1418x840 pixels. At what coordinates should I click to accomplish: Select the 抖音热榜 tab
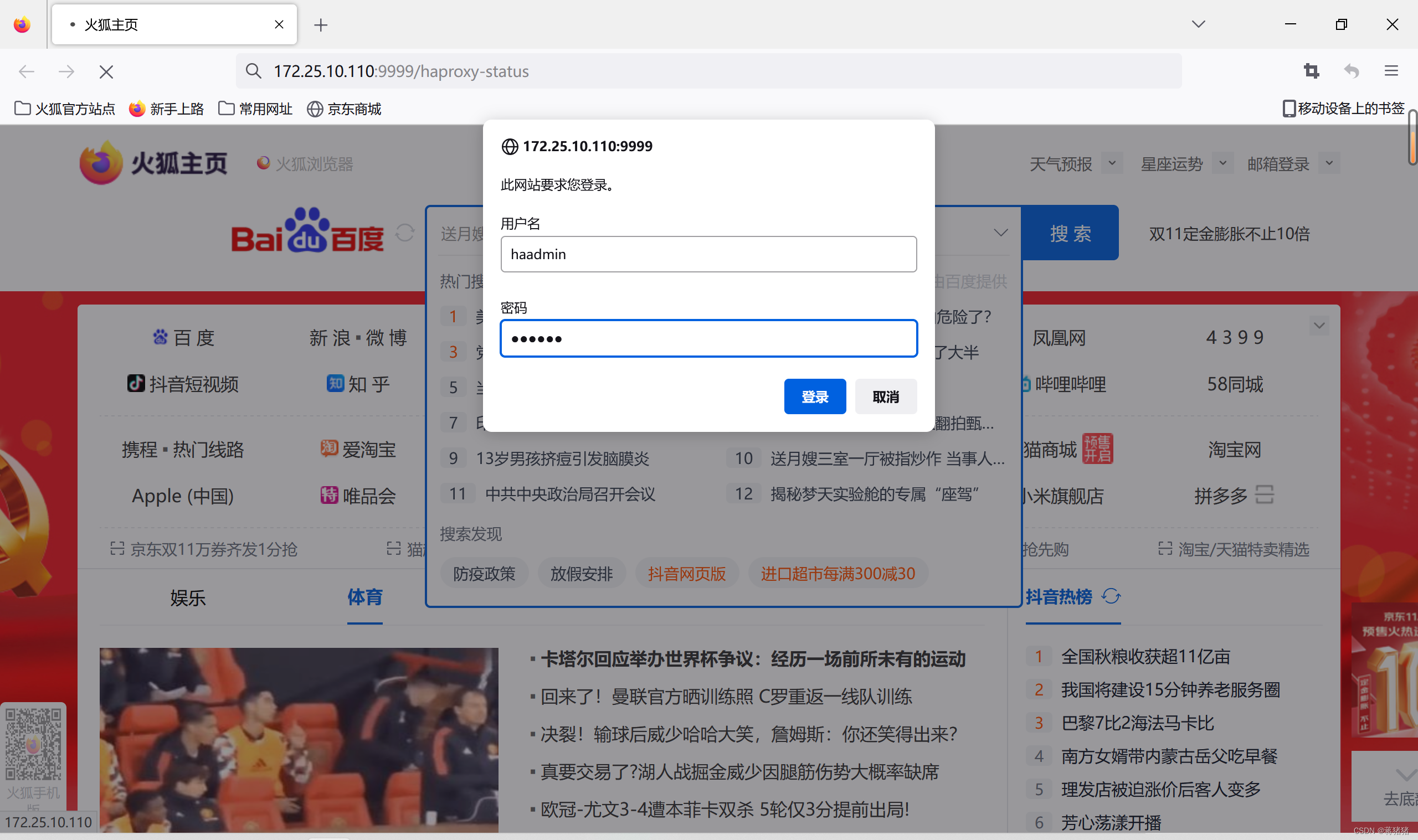(x=1059, y=597)
